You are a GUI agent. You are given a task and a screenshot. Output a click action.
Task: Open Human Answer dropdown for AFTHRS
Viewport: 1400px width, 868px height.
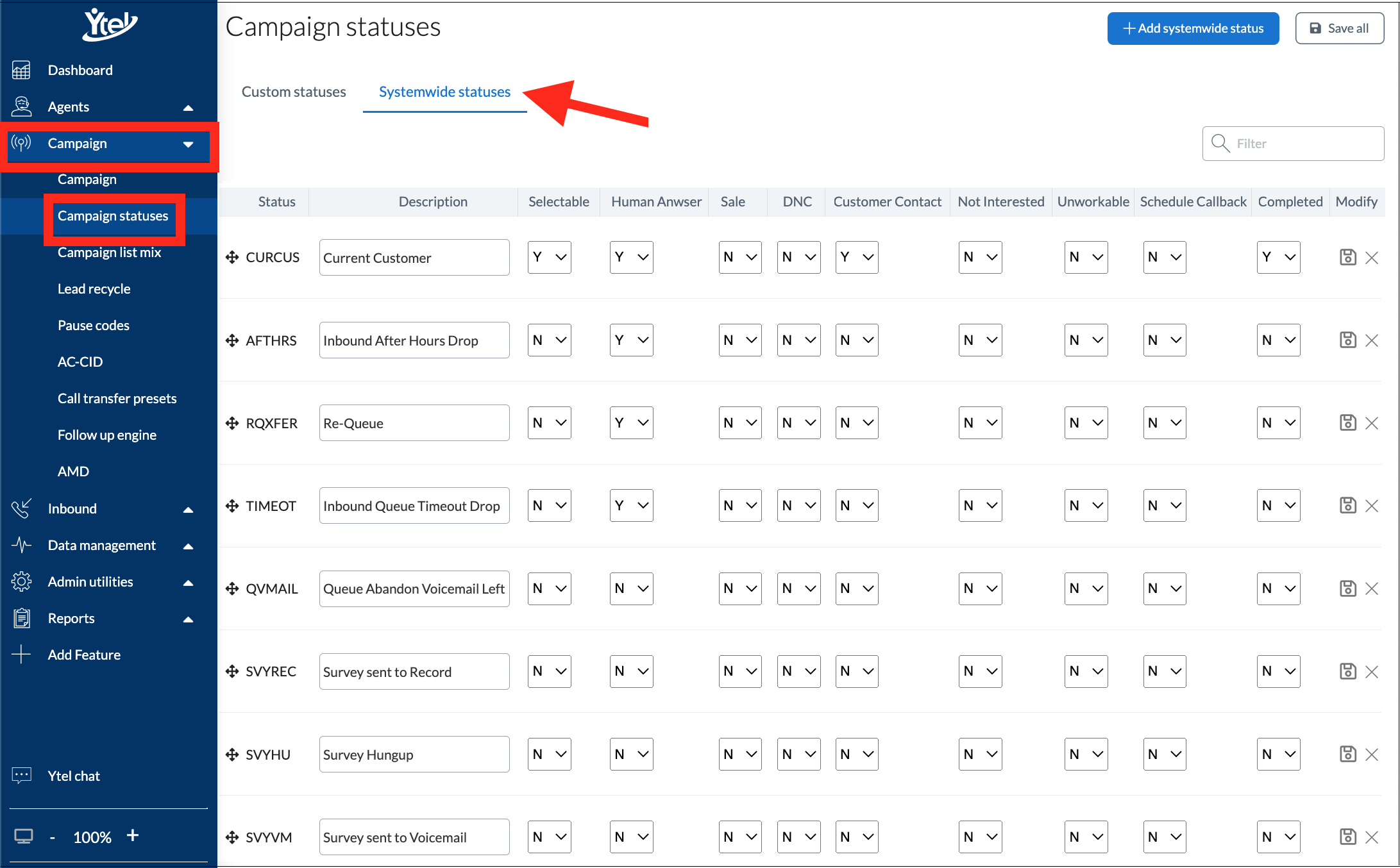tap(631, 340)
